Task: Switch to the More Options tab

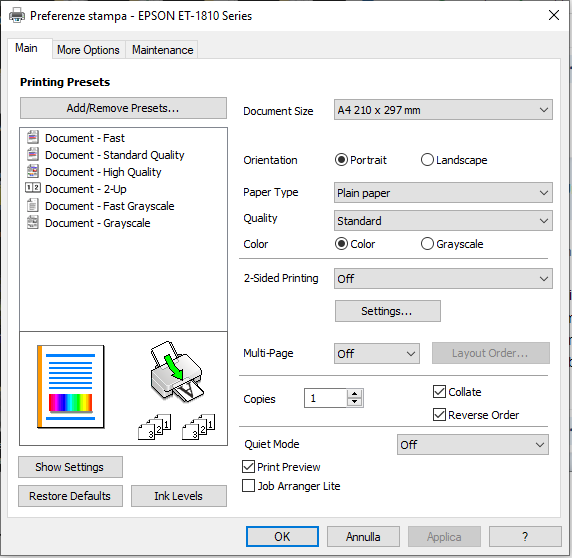Action: (88, 50)
